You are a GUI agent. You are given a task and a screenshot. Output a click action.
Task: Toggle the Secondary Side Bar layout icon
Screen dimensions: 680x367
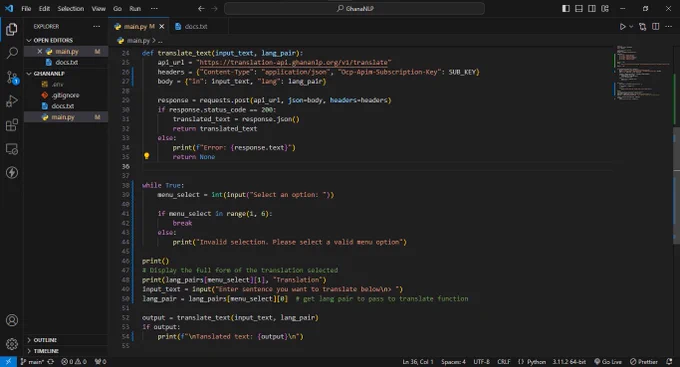click(x=592, y=8)
